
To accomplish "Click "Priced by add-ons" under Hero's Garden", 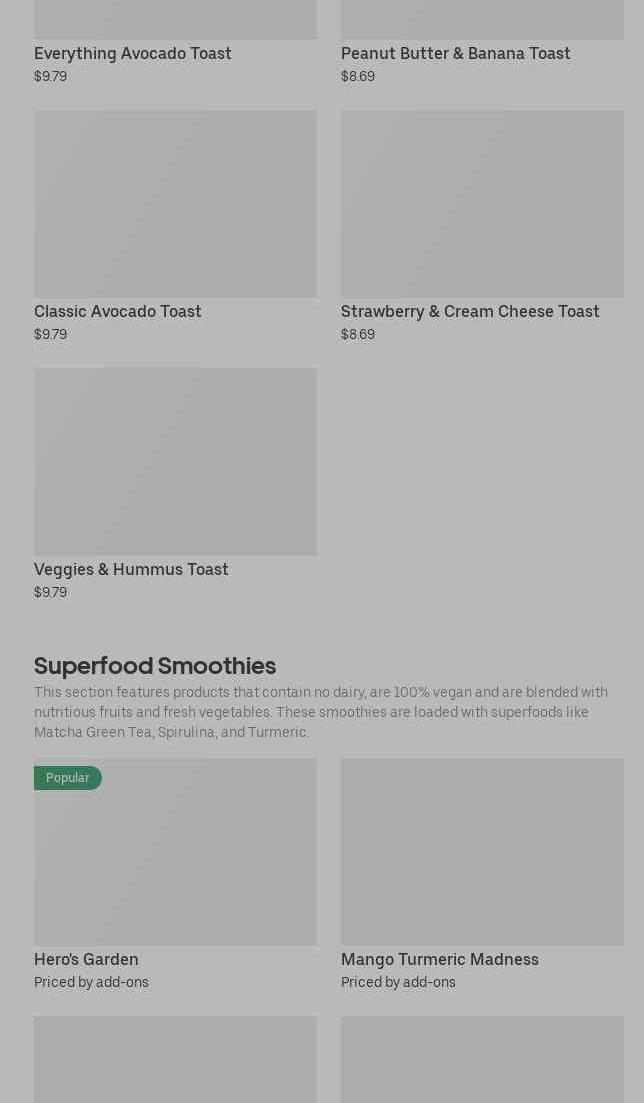I will pyautogui.click(x=91, y=982).
